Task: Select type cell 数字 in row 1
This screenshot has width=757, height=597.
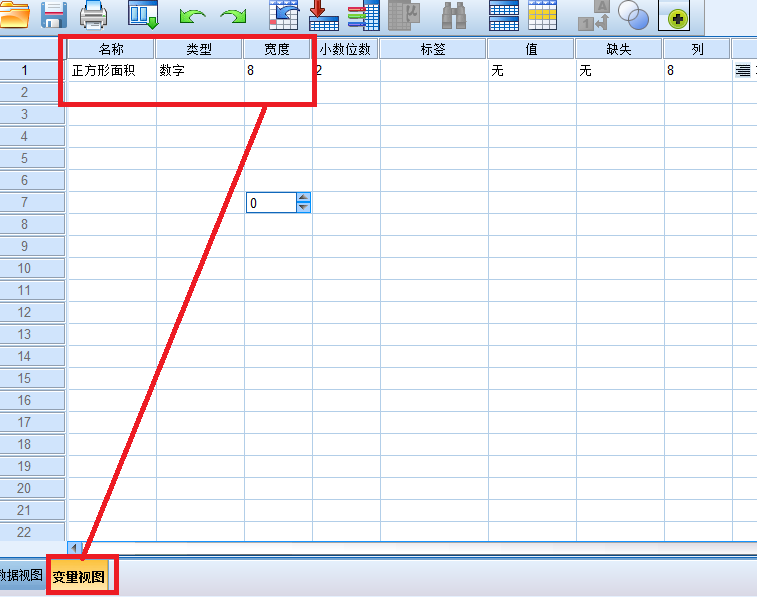Action: (x=200, y=70)
